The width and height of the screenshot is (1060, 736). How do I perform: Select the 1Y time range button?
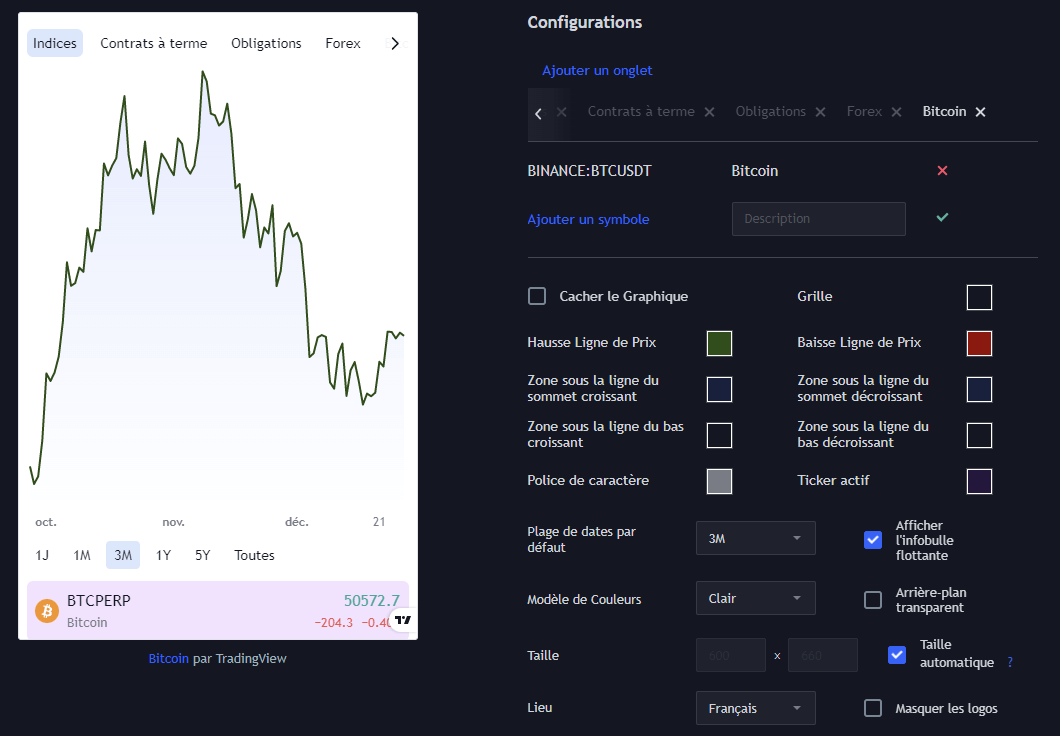coord(163,555)
